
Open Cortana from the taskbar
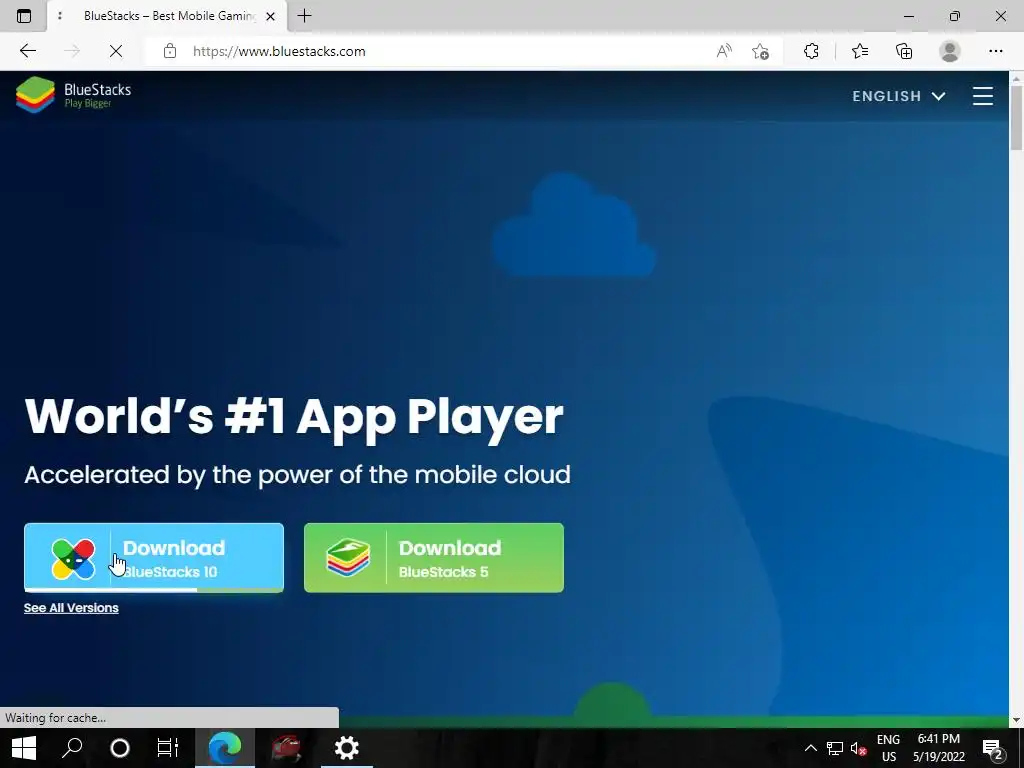pyautogui.click(x=120, y=748)
